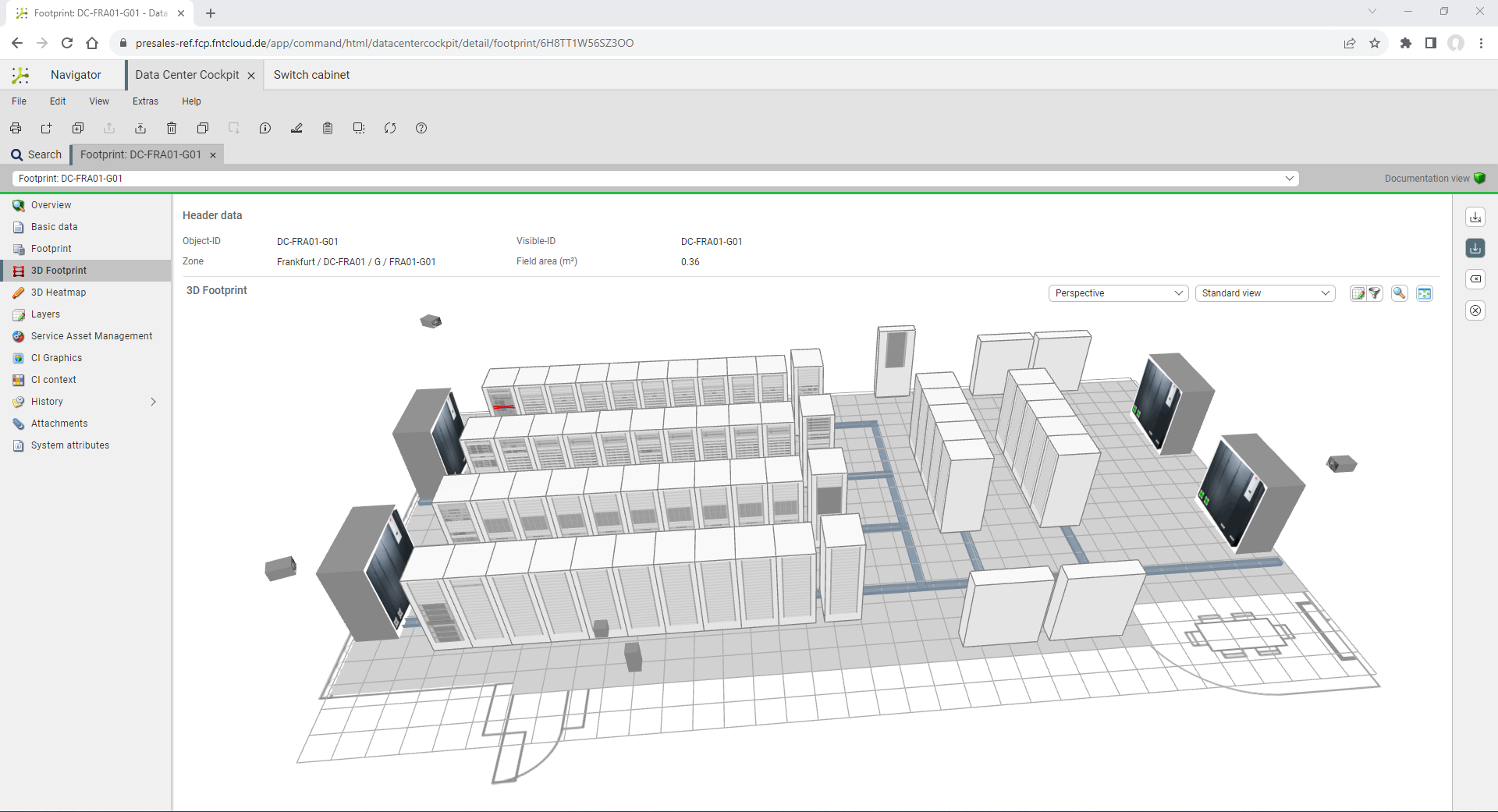
Task: Open the Standard view dropdown
Action: click(x=1265, y=293)
